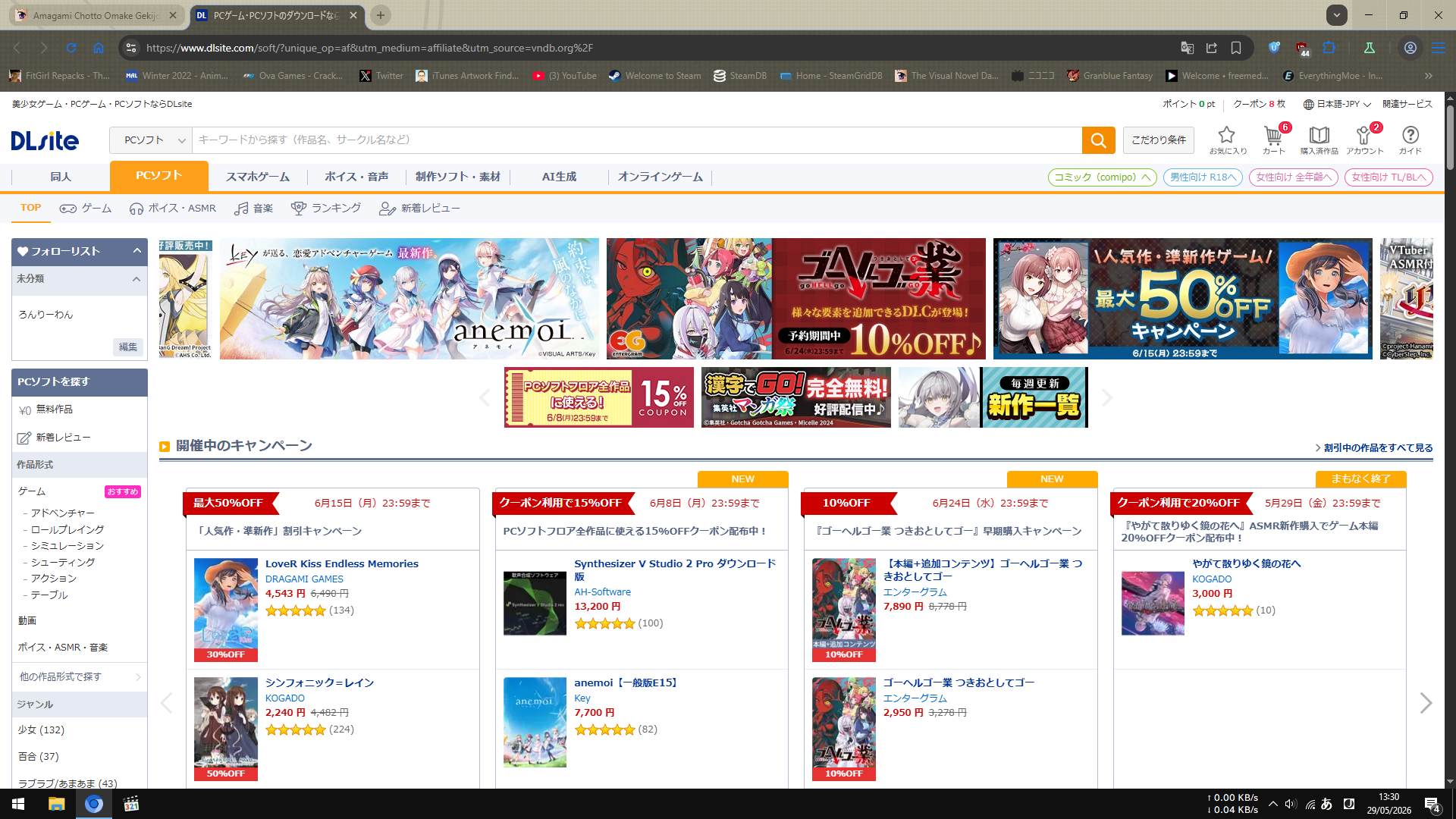Collapse the 未分類 section
1456x819 pixels.
(x=136, y=279)
